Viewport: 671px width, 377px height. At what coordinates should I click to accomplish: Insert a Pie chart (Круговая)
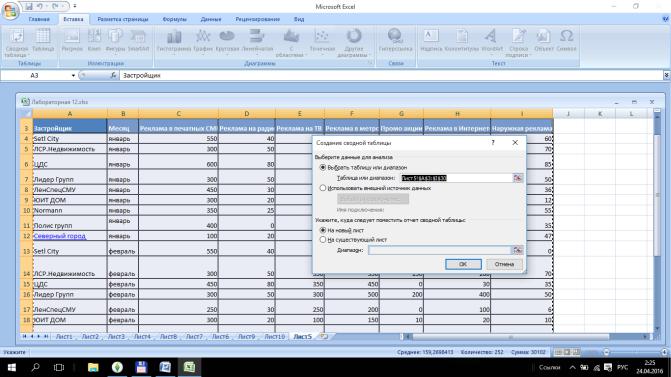227,42
